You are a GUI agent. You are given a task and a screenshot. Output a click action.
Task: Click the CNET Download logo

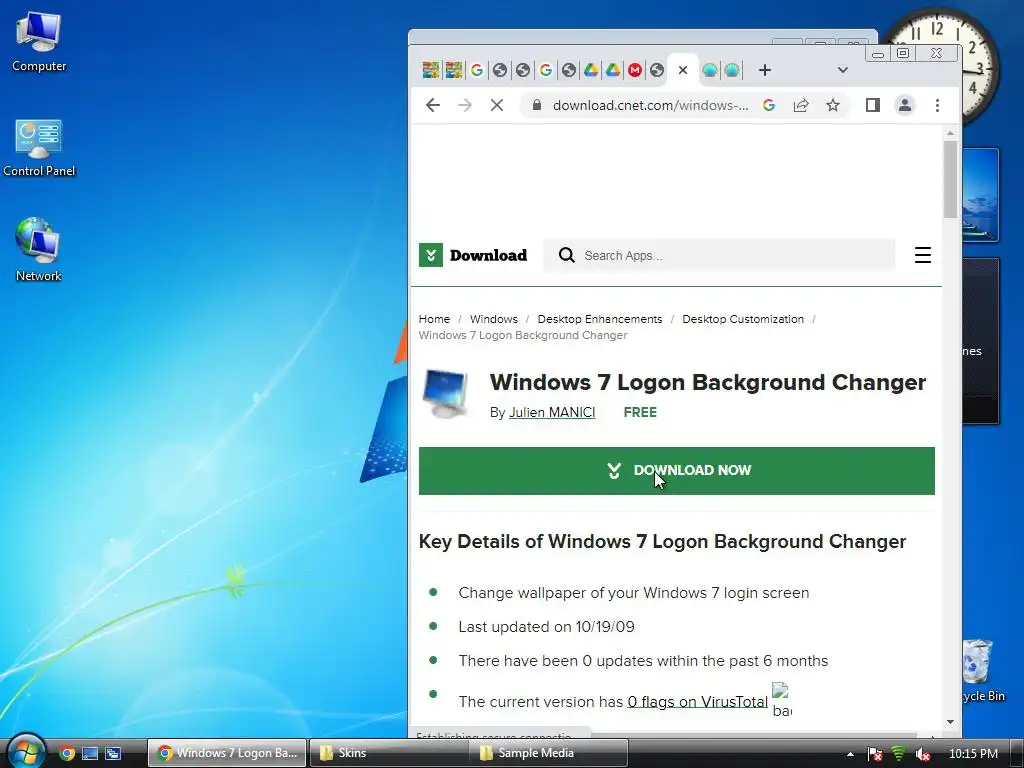[473, 255]
